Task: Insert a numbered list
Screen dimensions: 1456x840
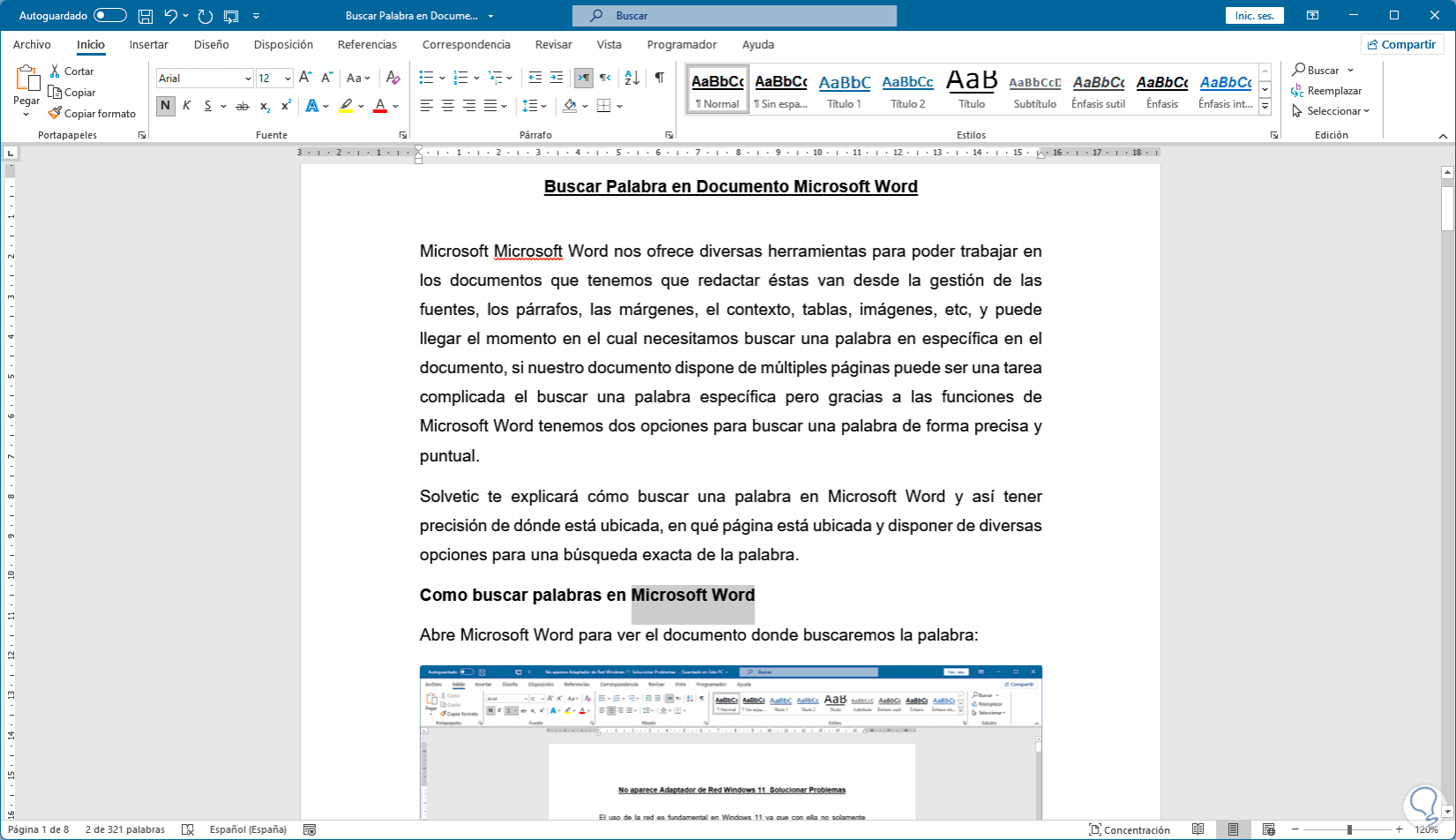Action: tap(461, 78)
